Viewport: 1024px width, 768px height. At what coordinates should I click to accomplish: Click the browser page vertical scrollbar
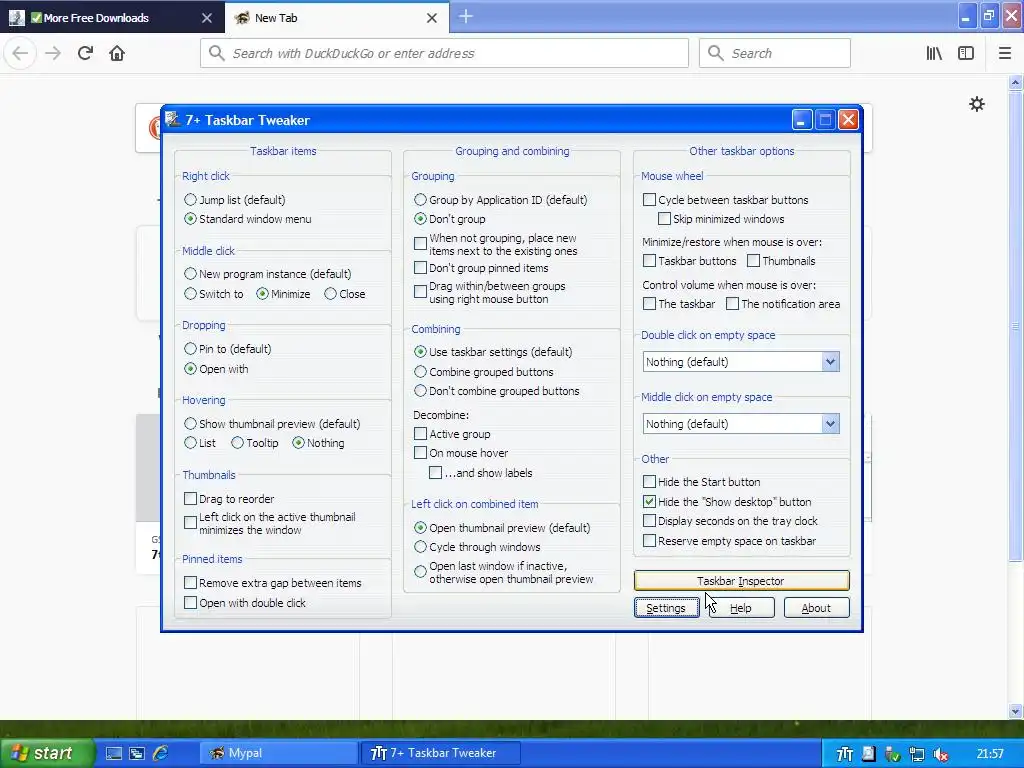(x=1016, y=327)
